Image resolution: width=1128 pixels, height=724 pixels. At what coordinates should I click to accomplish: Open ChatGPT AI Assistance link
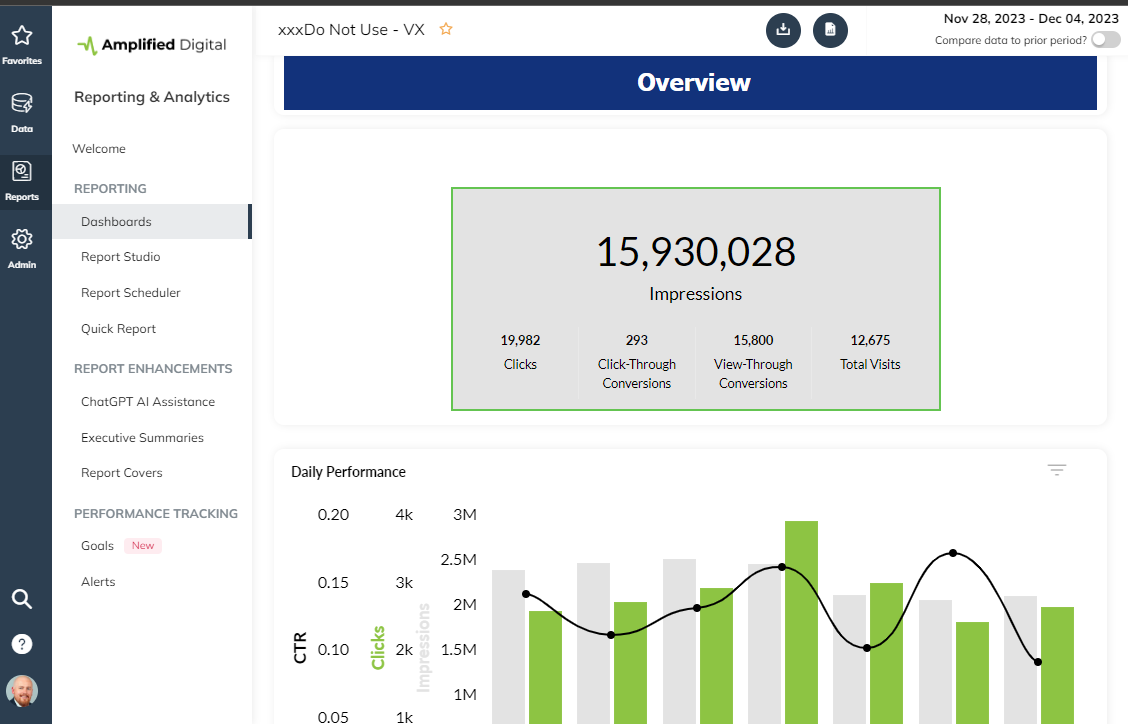(x=147, y=402)
